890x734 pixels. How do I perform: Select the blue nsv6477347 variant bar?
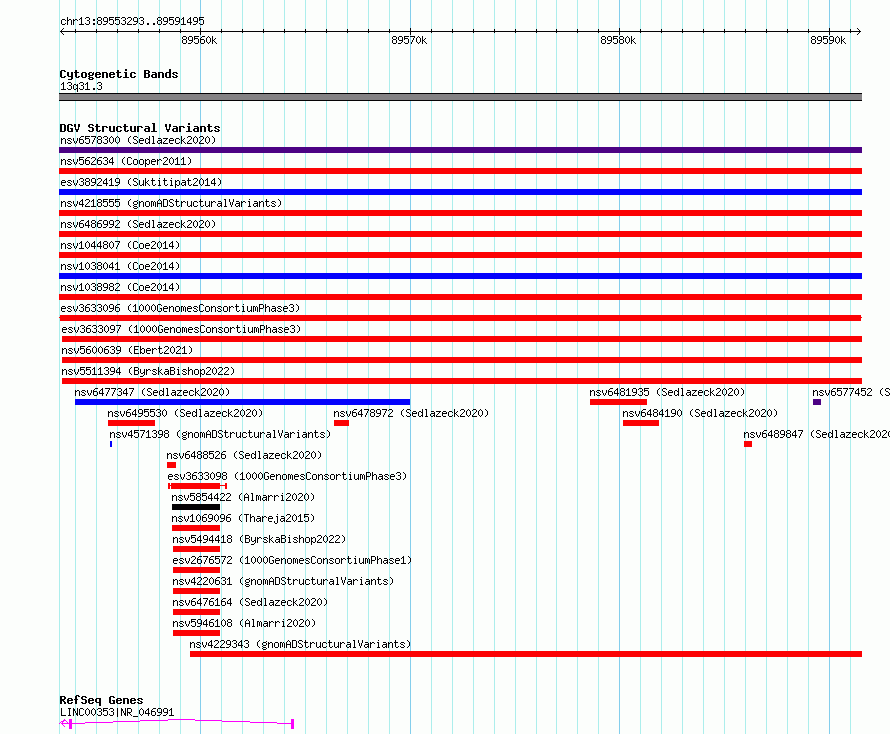[242, 402]
